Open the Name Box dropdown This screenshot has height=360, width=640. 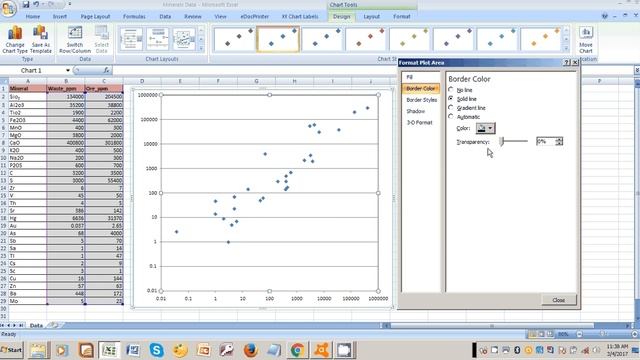(68, 71)
